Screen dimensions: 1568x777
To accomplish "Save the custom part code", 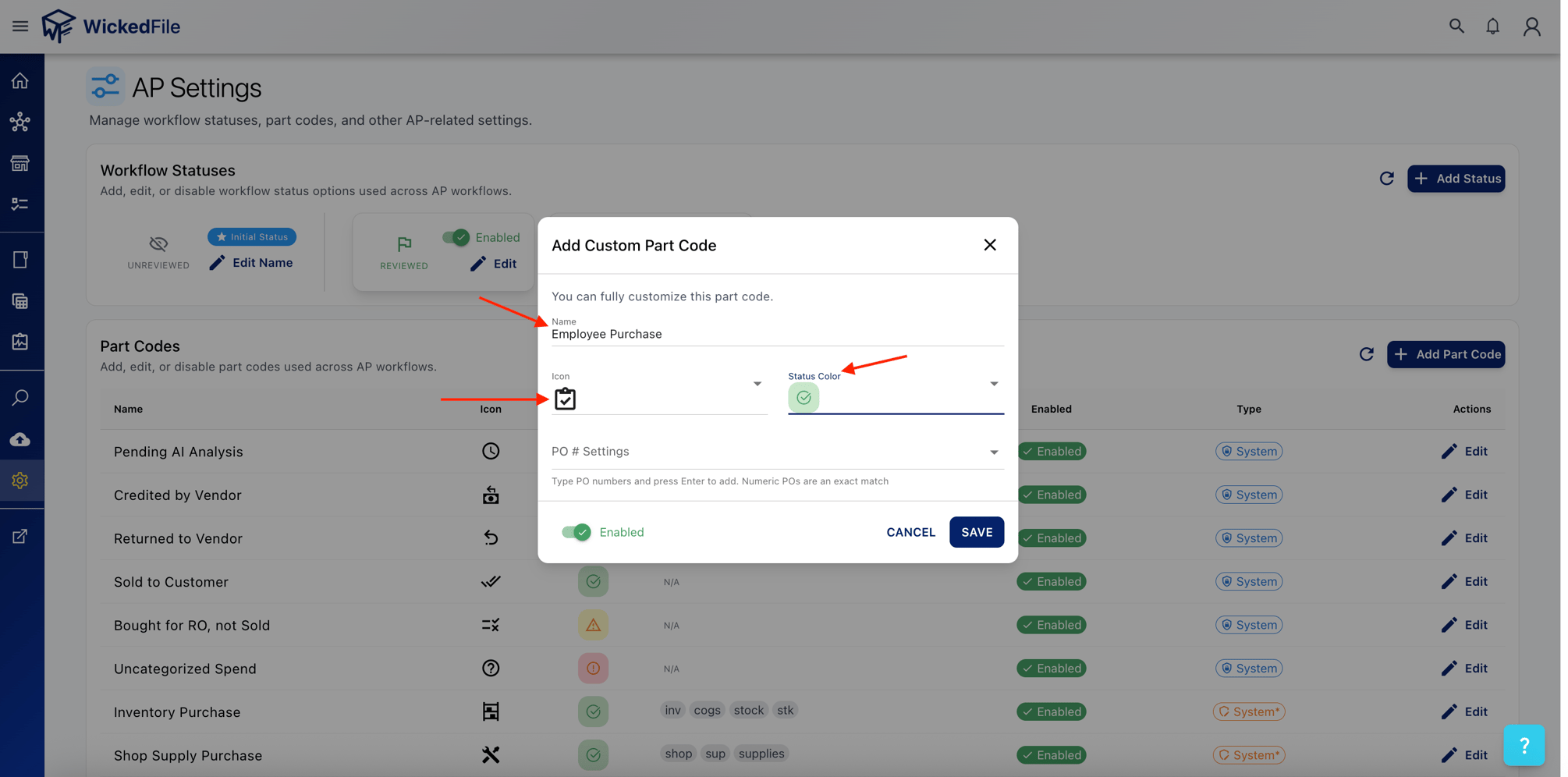I will (977, 532).
